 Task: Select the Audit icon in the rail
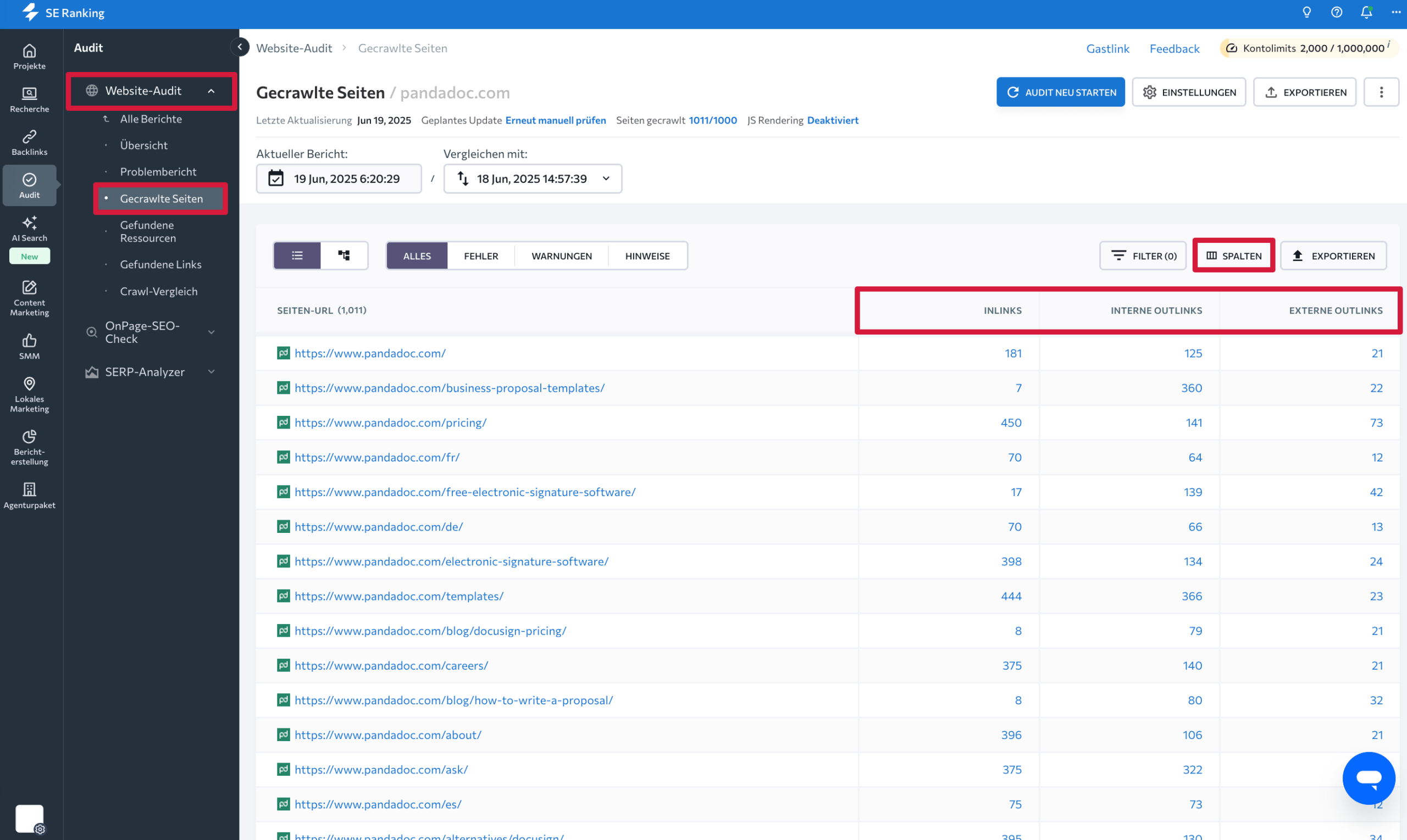[x=30, y=185]
